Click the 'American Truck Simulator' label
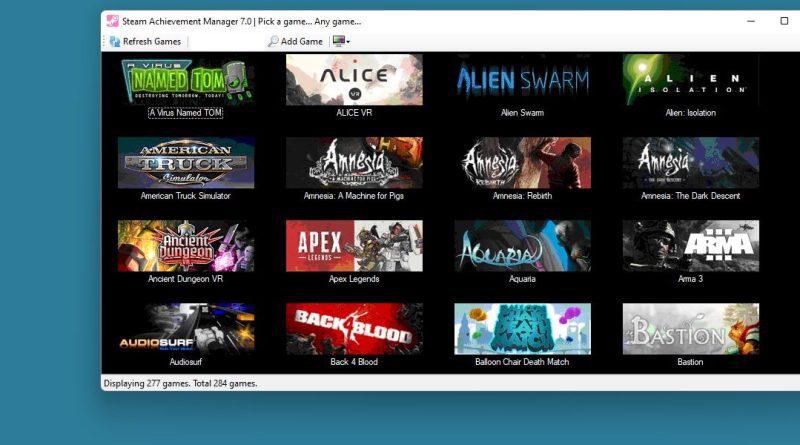800x445 pixels. point(186,196)
